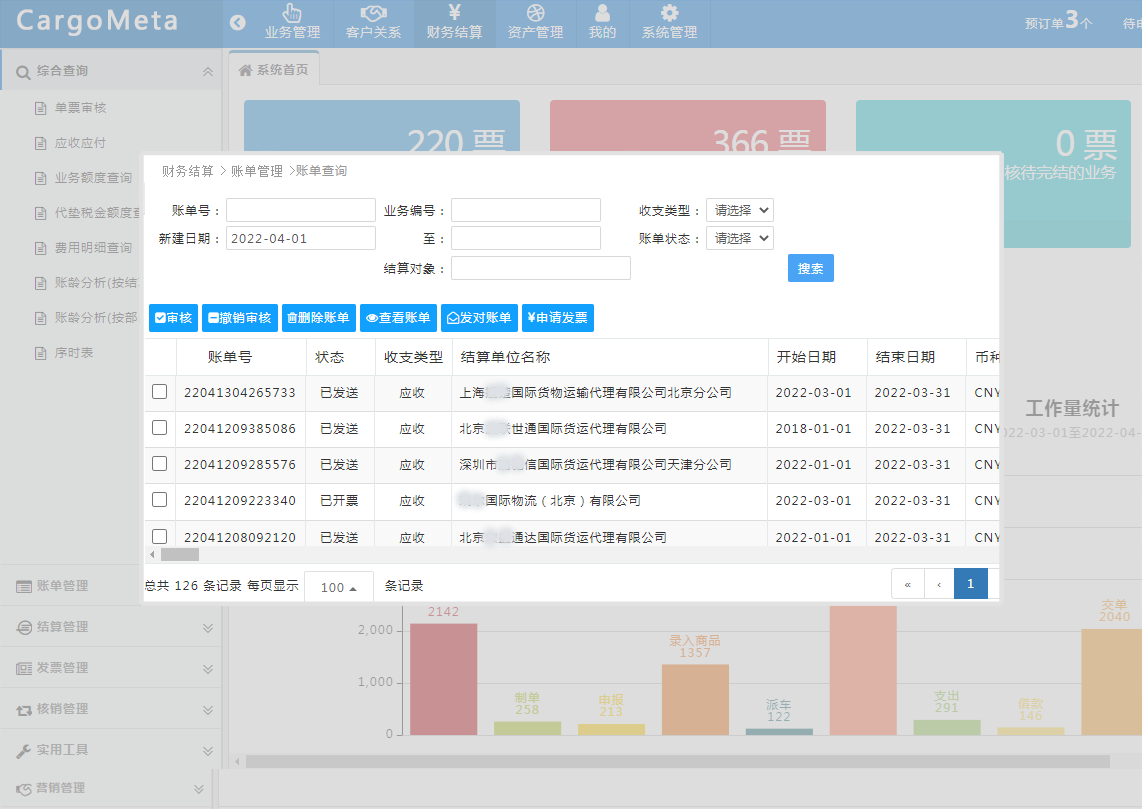Click document icon beside 应收应付

tap(41, 143)
